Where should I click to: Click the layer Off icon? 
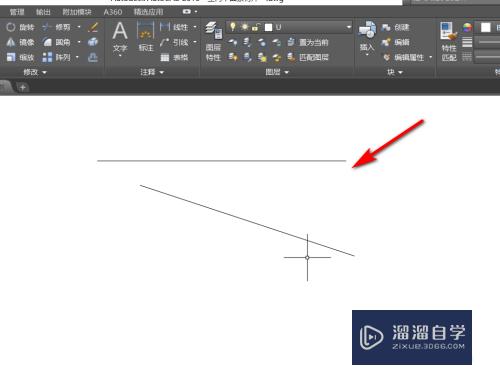tap(233, 42)
